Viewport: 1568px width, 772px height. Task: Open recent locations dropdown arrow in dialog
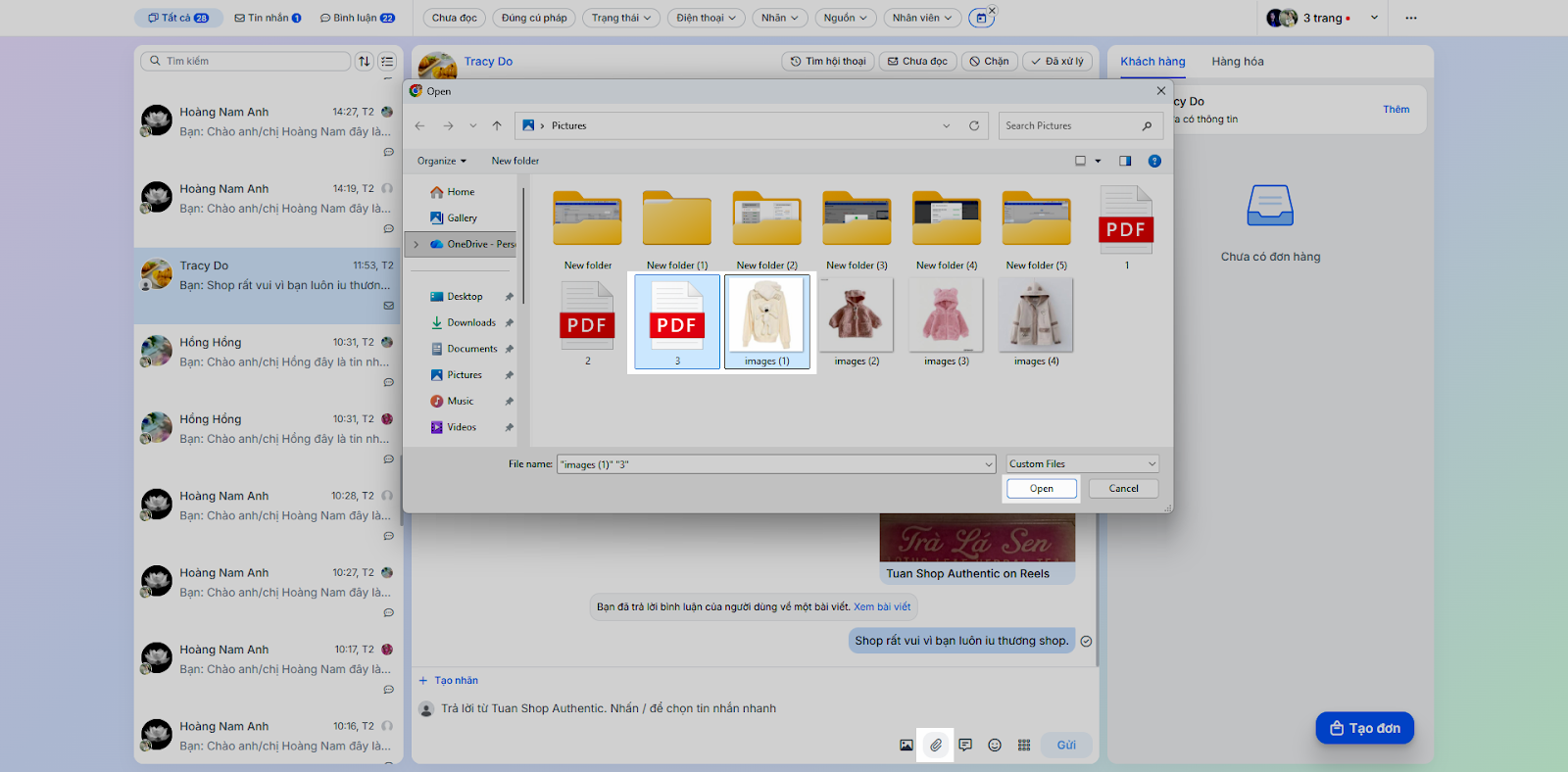coord(473,125)
